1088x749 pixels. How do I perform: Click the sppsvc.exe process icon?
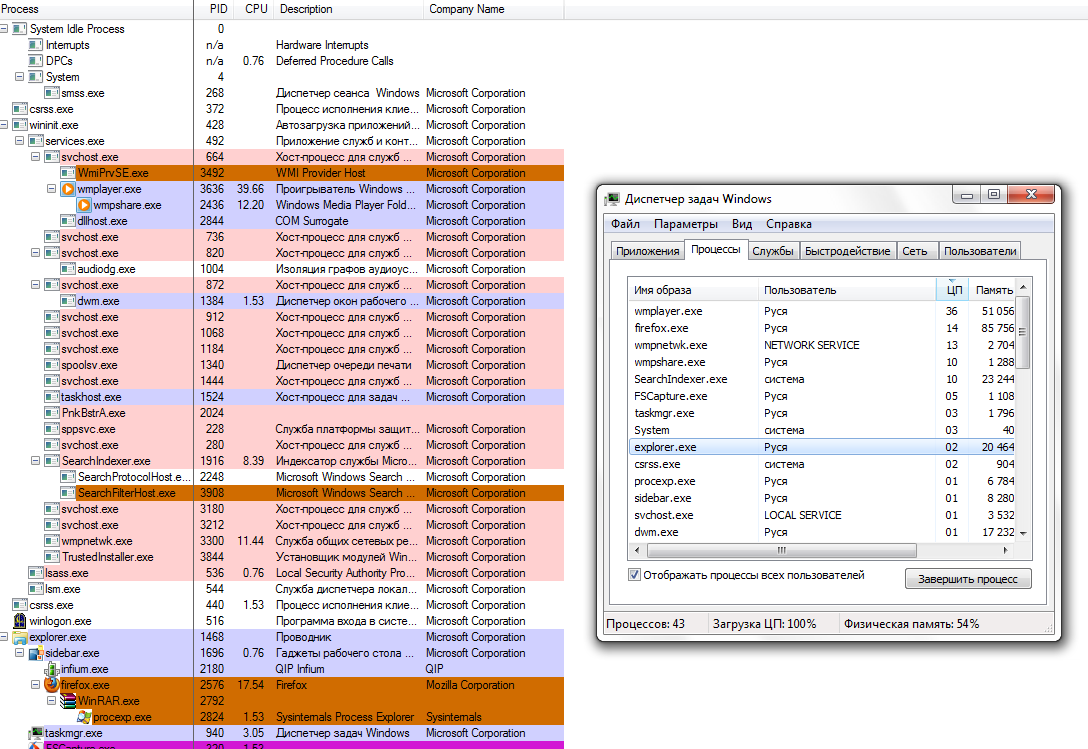coord(52,429)
